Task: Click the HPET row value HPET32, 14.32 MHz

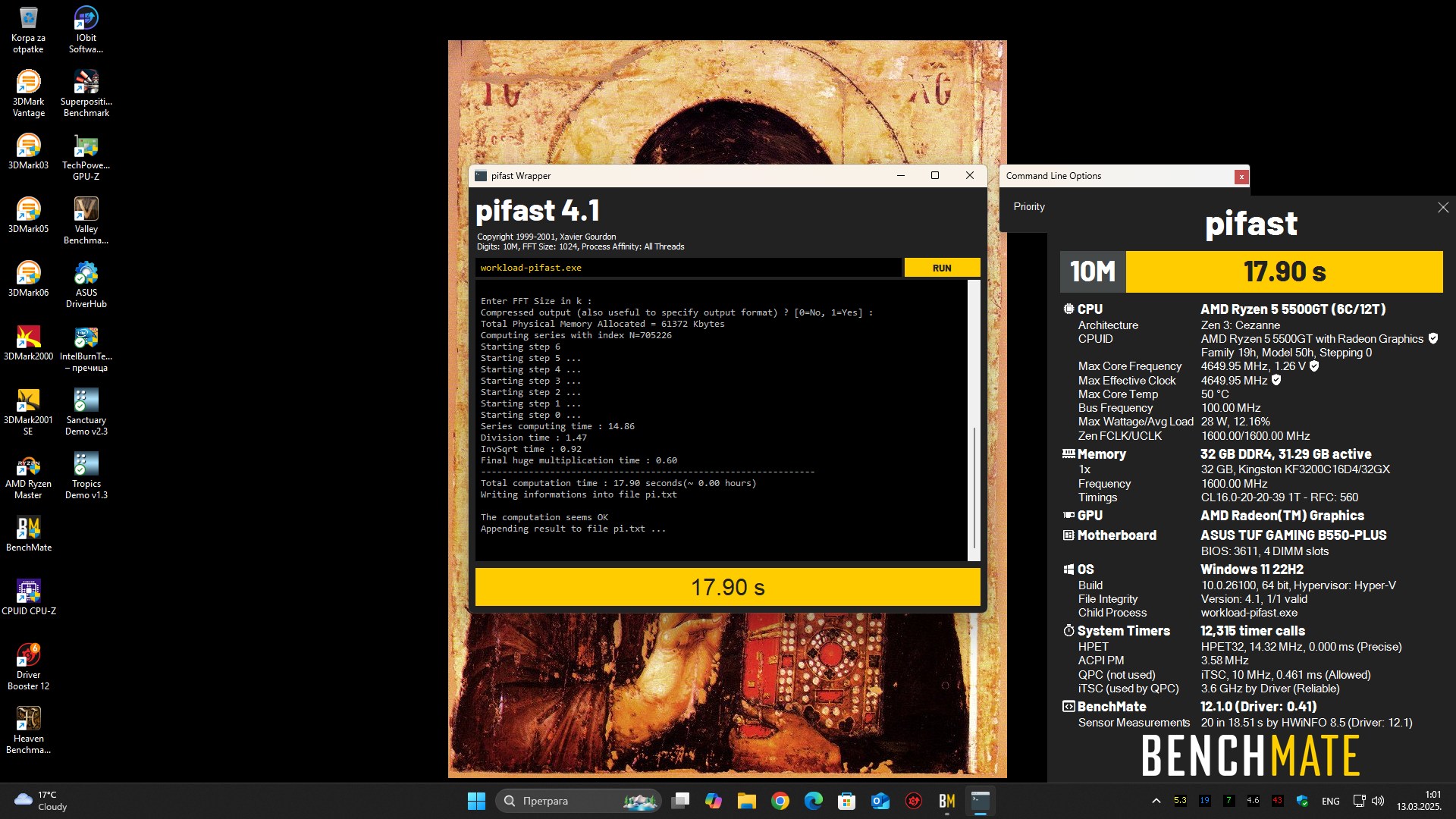Action: (x=1301, y=647)
